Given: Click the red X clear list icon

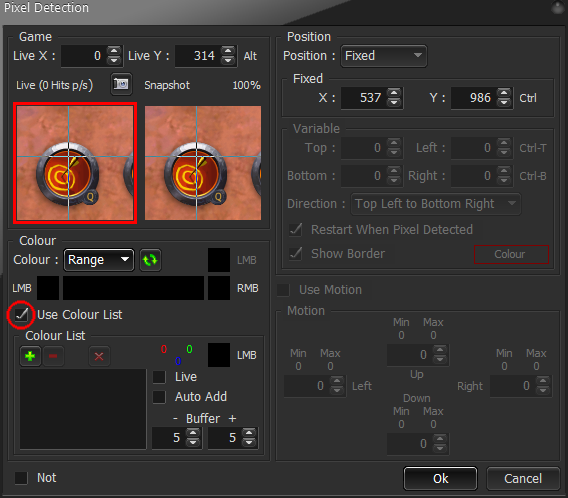Looking at the screenshot, I should (99, 356).
